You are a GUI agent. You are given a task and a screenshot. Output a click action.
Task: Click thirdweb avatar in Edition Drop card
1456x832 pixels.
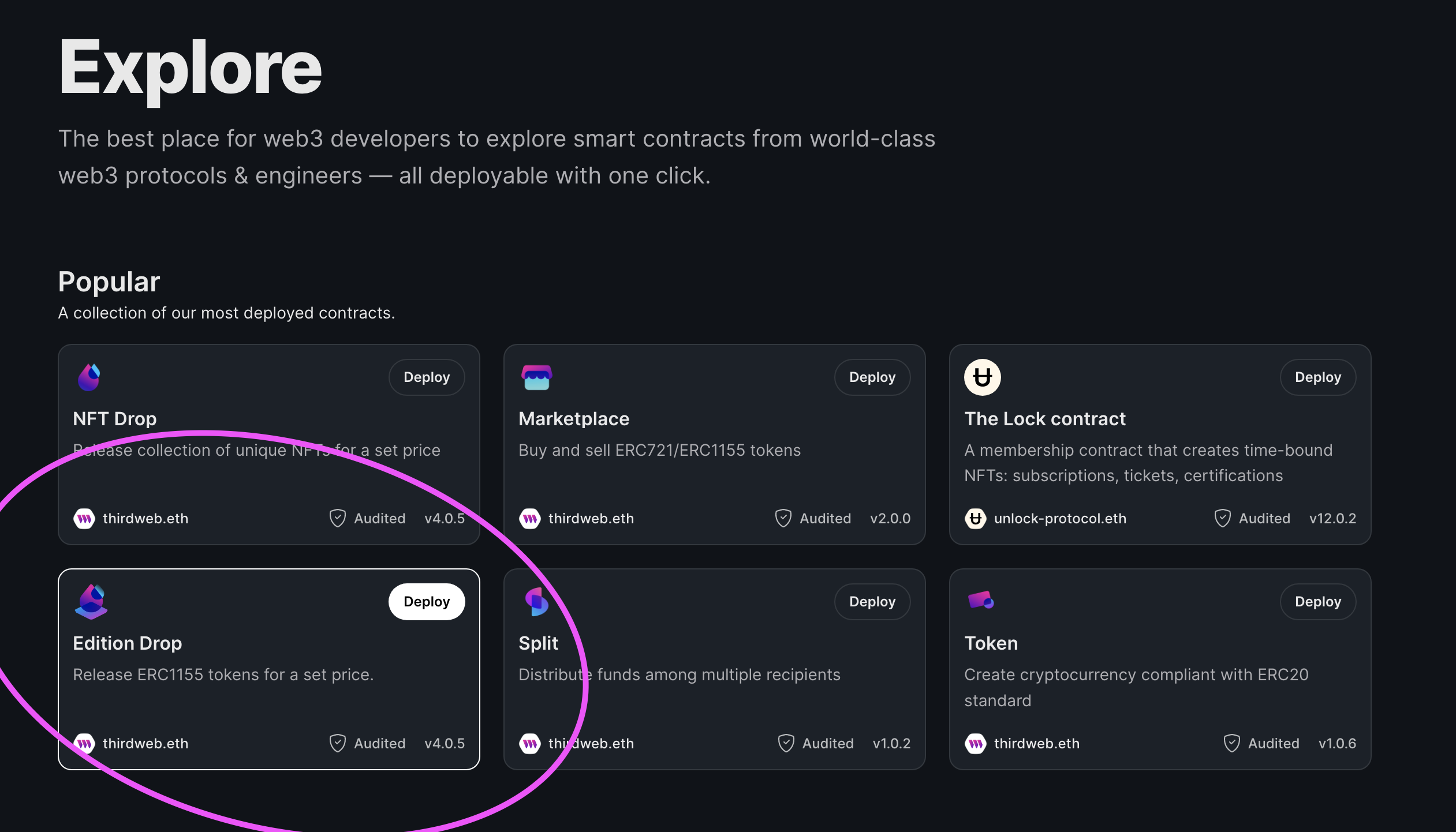point(84,743)
